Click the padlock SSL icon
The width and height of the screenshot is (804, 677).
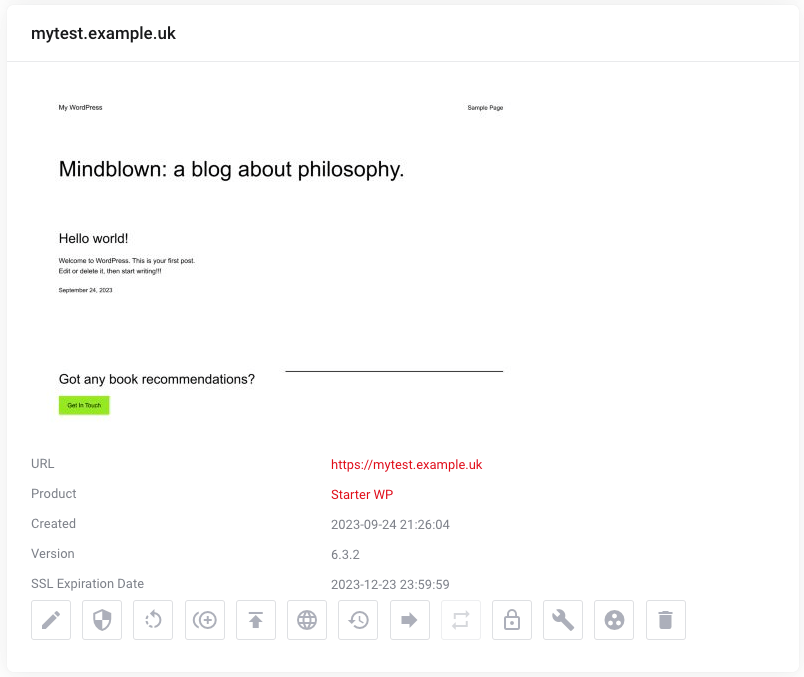(512, 620)
